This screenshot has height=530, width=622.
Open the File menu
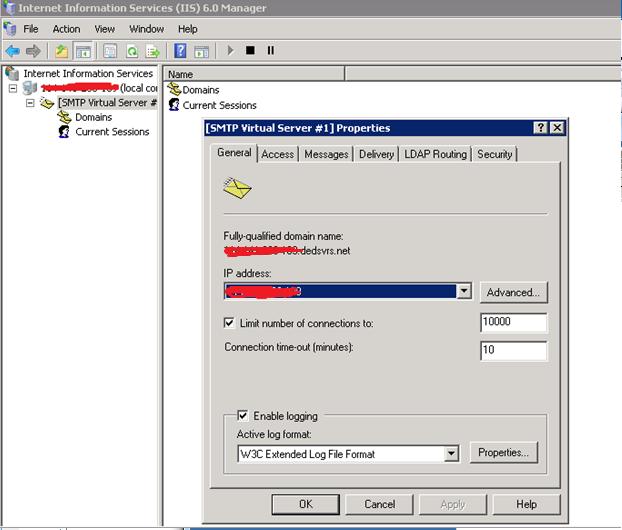[31, 29]
